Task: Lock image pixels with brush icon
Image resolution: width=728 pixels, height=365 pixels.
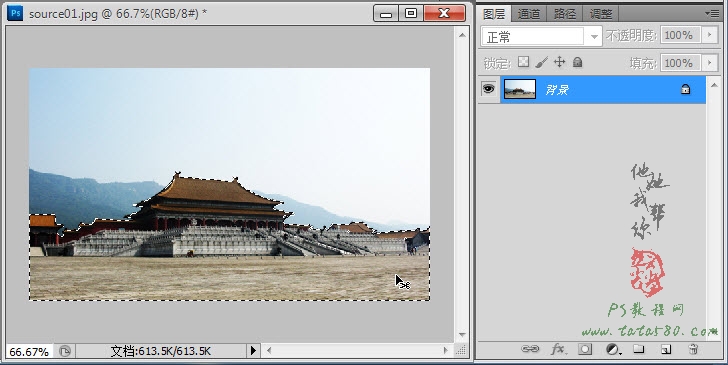Action: click(541, 62)
